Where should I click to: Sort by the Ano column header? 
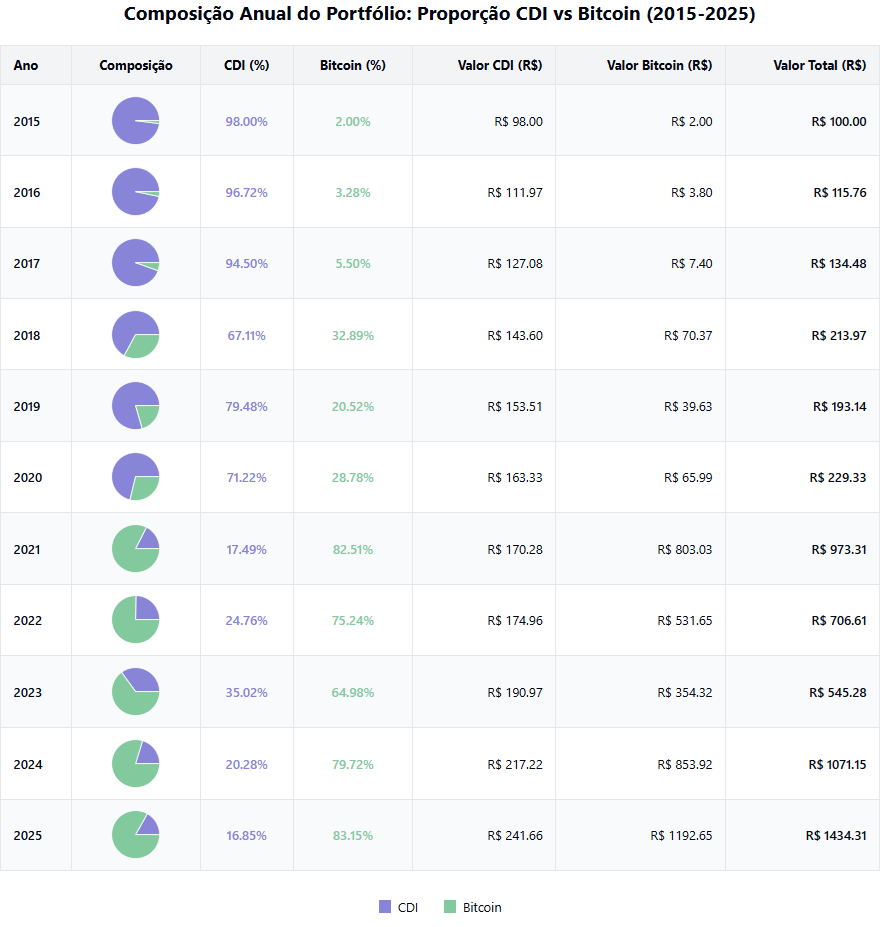[25, 65]
